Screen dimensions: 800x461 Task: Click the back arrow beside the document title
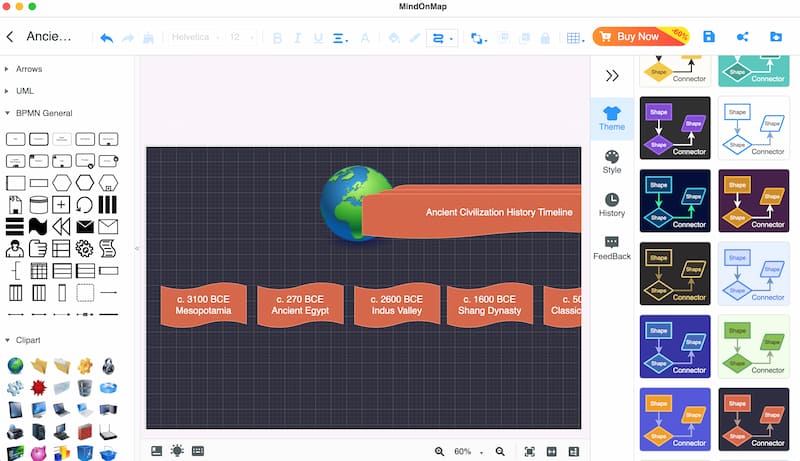(x=10, y=37)
